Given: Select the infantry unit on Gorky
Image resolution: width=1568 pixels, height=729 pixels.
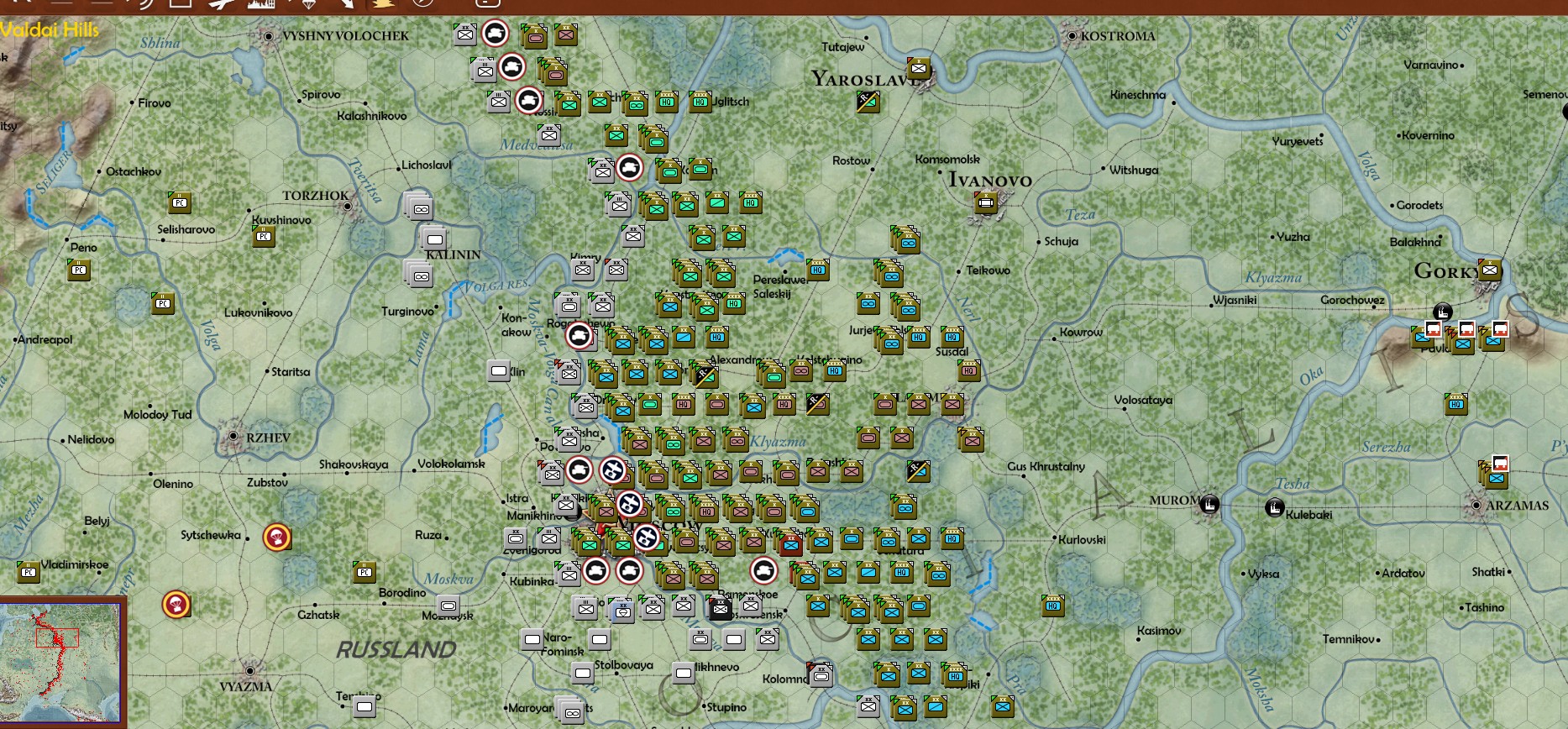Looking at the screenshot, I should pyautogui.click(x=1490, y=270).
